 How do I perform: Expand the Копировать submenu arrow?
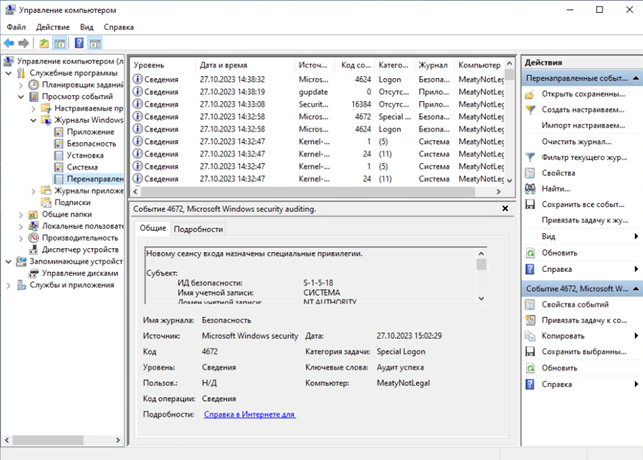[x=636, y=336]
